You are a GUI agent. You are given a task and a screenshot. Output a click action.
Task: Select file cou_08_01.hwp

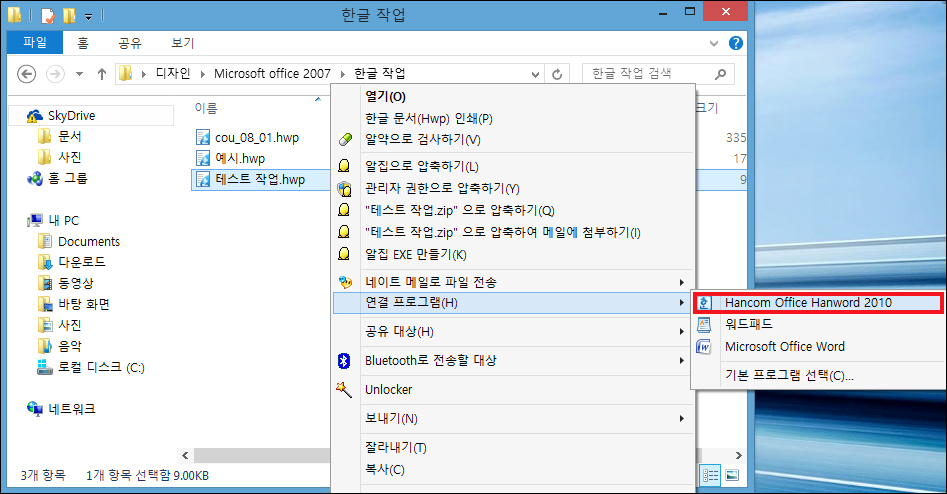pyautogui.click(x=257, y=138)
